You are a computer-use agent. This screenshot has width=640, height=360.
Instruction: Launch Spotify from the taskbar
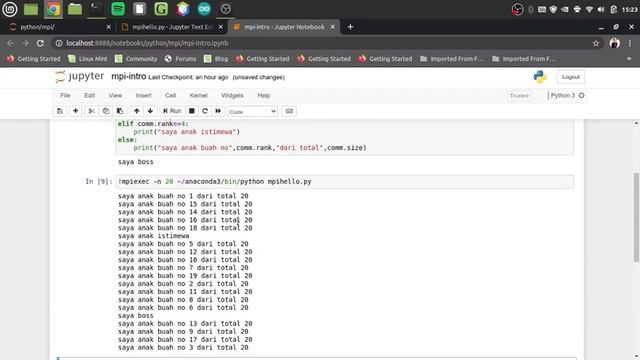pyautogui.click(x=118, y=9)
